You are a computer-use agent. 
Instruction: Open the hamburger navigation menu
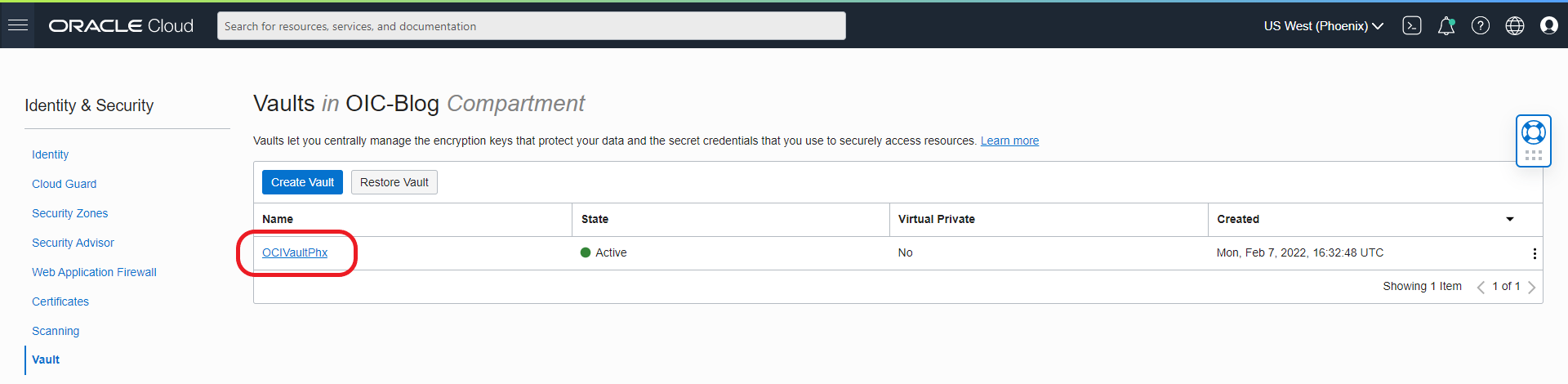tap(18, 25)
